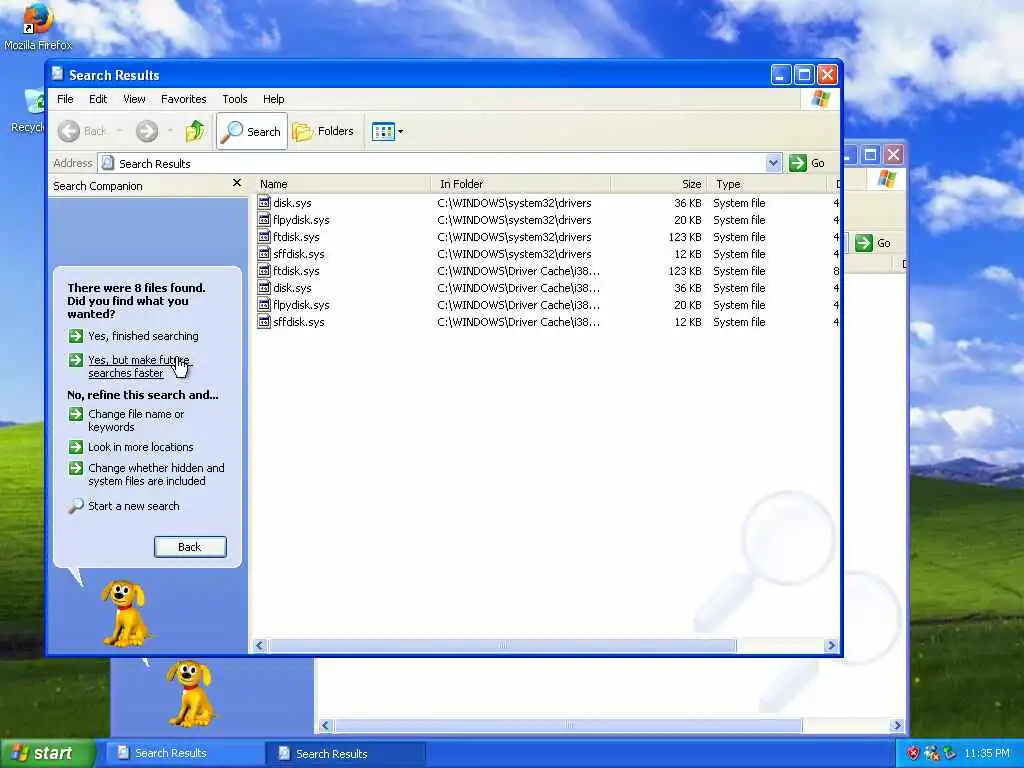Click background window horizontal scrollbar right arrow
1024x768 pixels.
tap(897, 726)
